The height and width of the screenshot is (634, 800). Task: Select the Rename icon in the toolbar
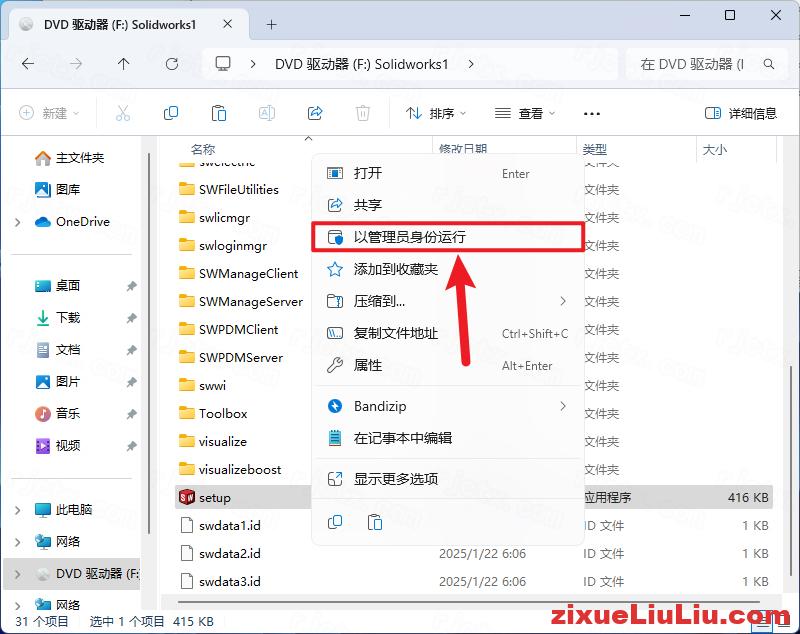[267, 113]
